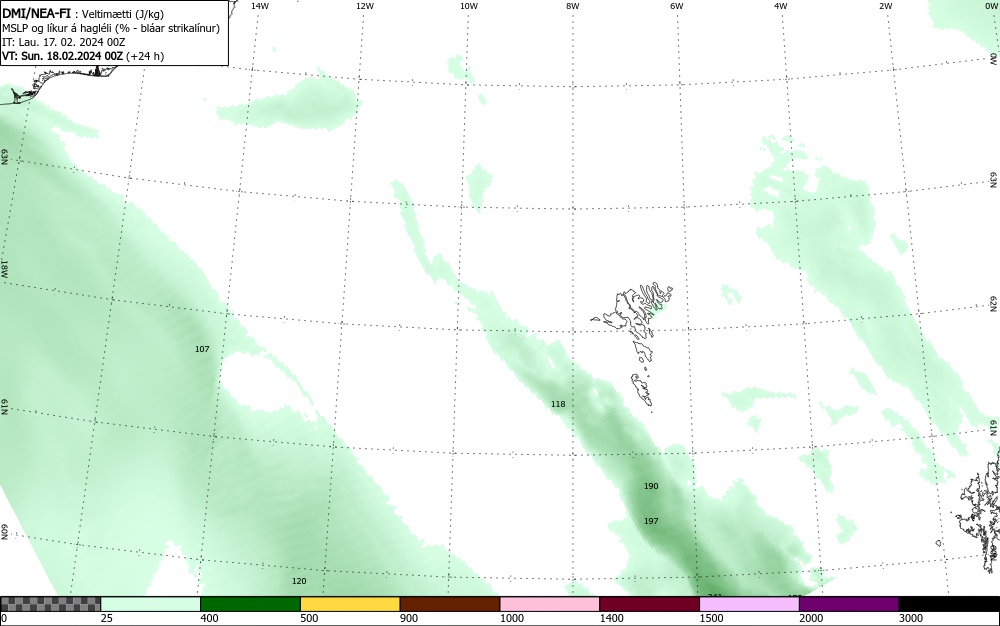Pick the dark green legend swatch
Screen dimensions: 1000x626
click(250, 604)
